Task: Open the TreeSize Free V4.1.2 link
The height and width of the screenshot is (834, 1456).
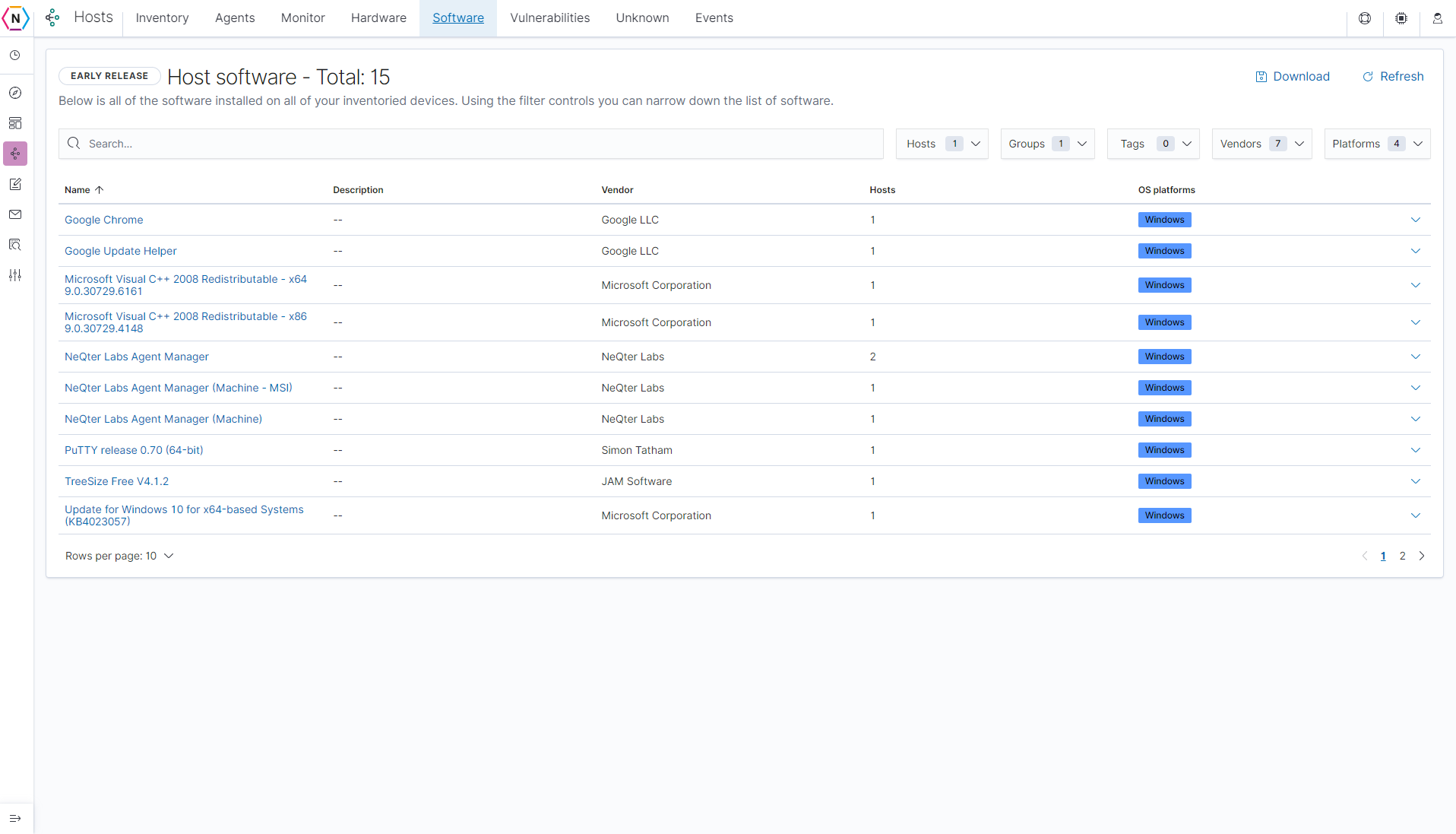Action: tap(116, 481)
